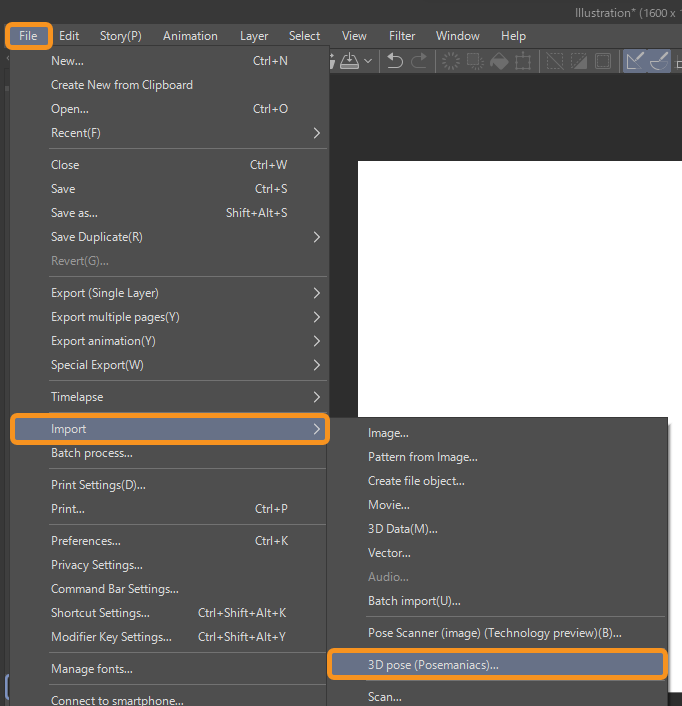This screenshot has width=682, height=706.
Task: Click Print... menu entry
Action: coord(169,509)
